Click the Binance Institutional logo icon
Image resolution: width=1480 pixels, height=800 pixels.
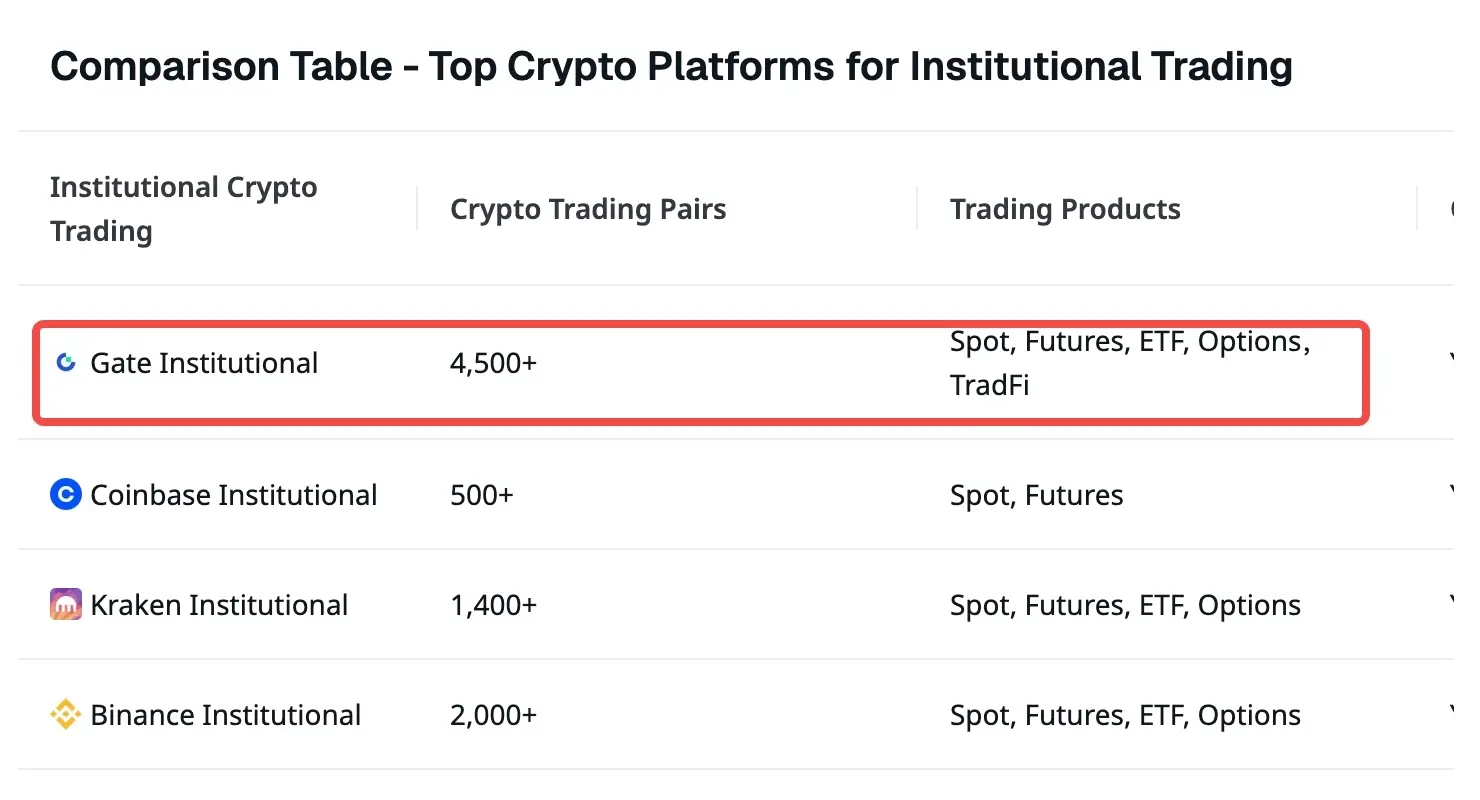[65, 714]
